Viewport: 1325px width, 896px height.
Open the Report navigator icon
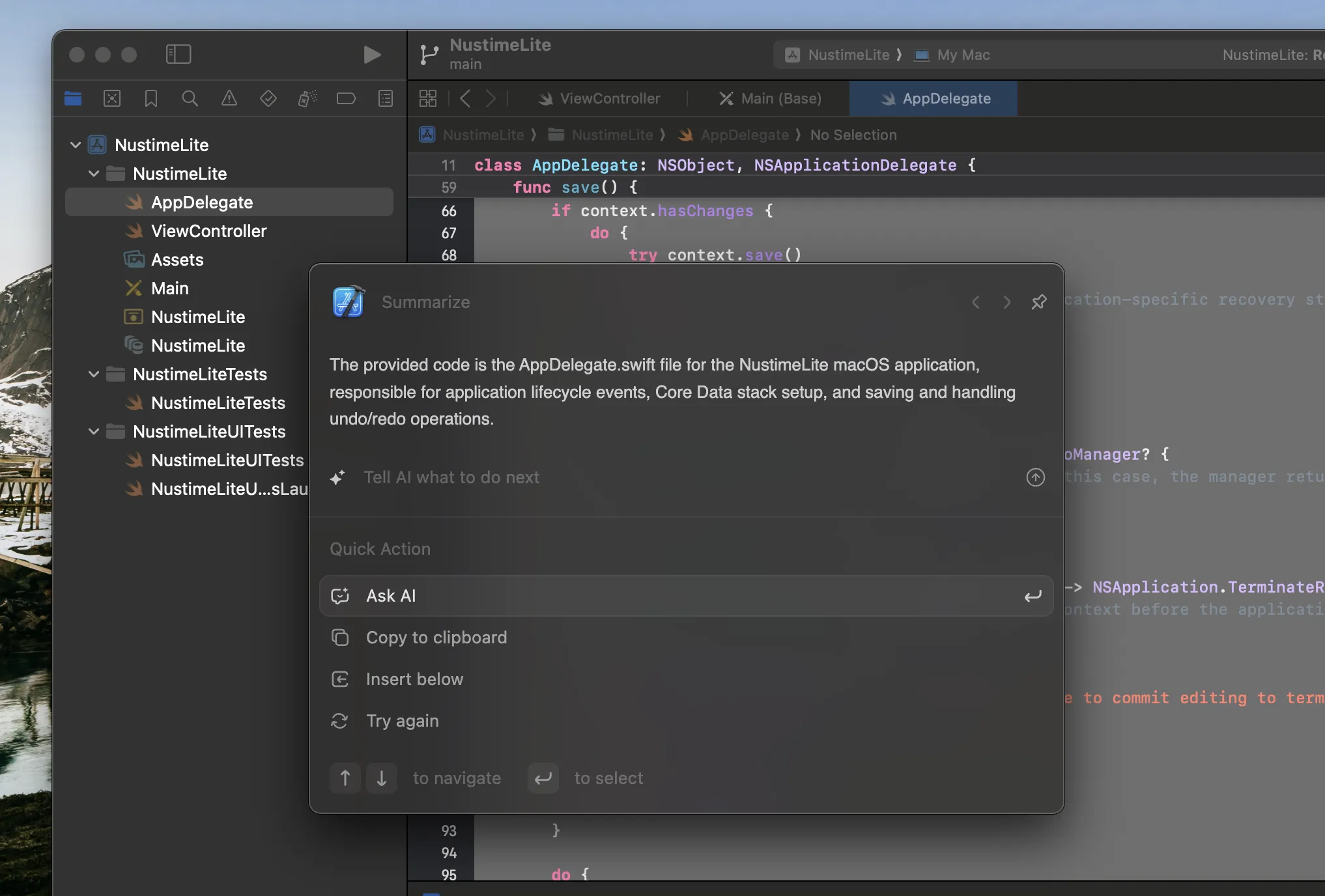click(386, 98)
